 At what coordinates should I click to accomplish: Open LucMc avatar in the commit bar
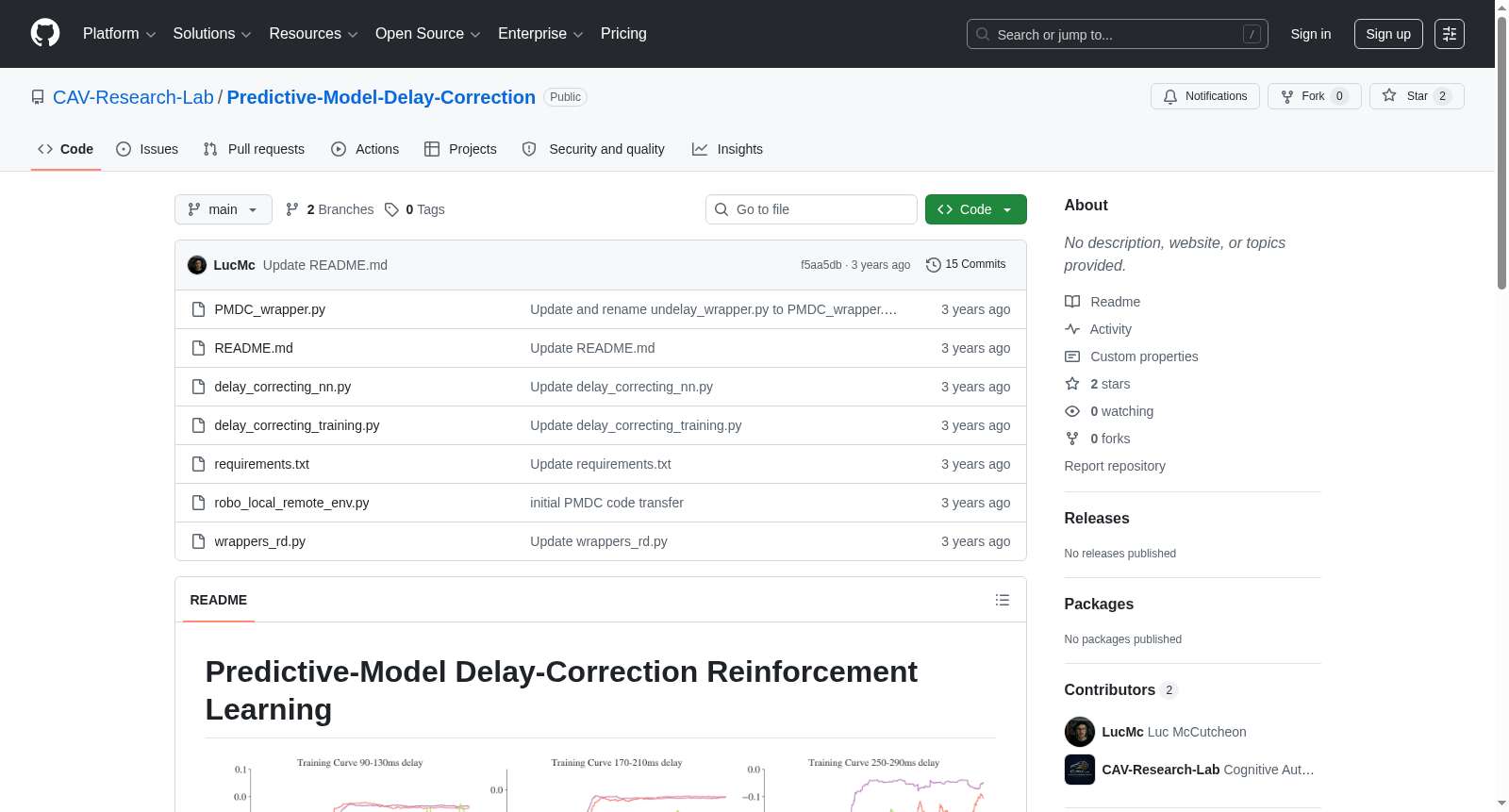(x=197, y=265)
